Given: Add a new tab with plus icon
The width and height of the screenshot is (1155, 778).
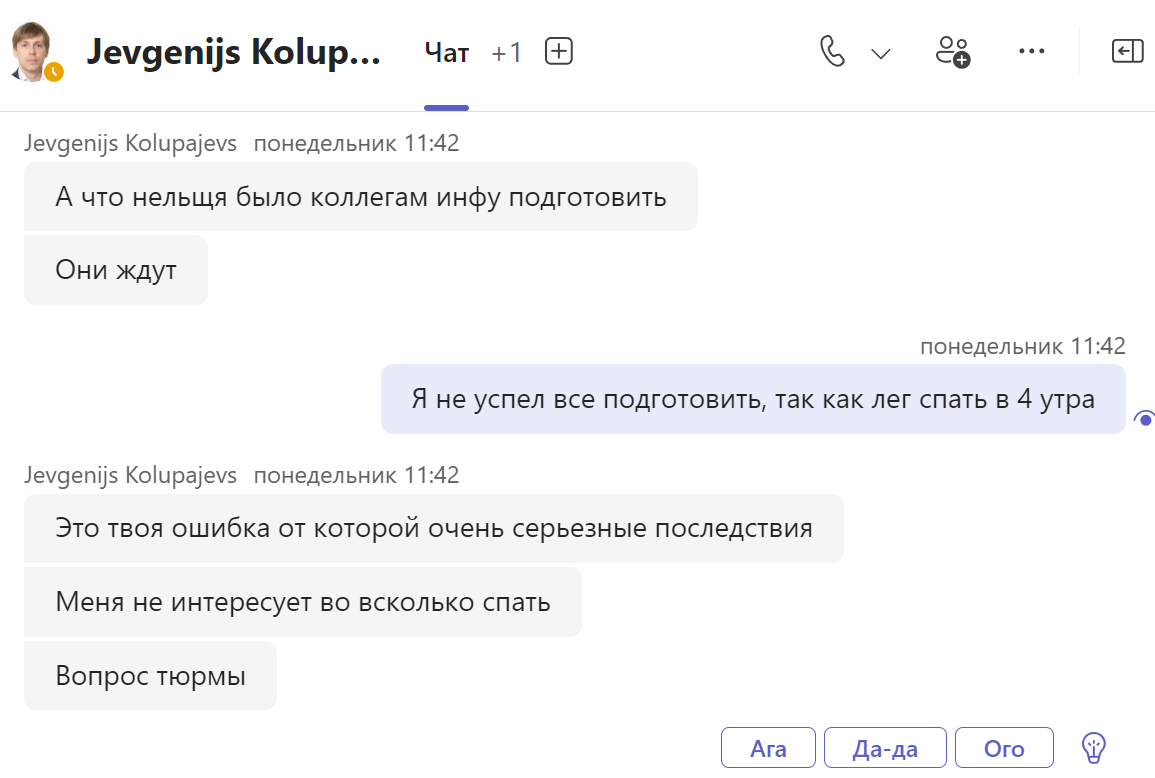Looking at the screenshot, I should (558, 52).
